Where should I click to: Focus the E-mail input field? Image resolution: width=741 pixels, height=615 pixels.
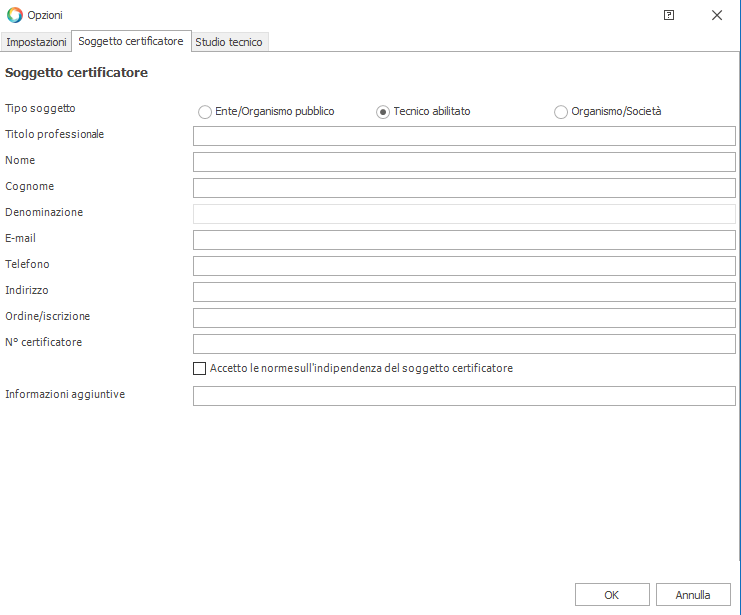click(464, 240)
